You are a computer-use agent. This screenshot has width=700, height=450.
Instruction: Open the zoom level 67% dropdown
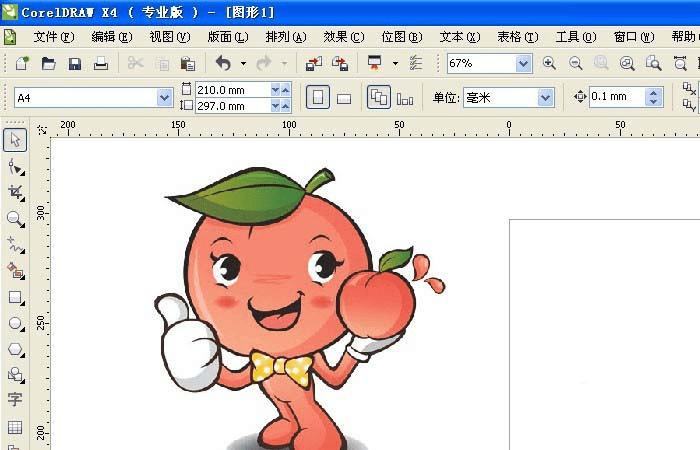pos(523,64)
